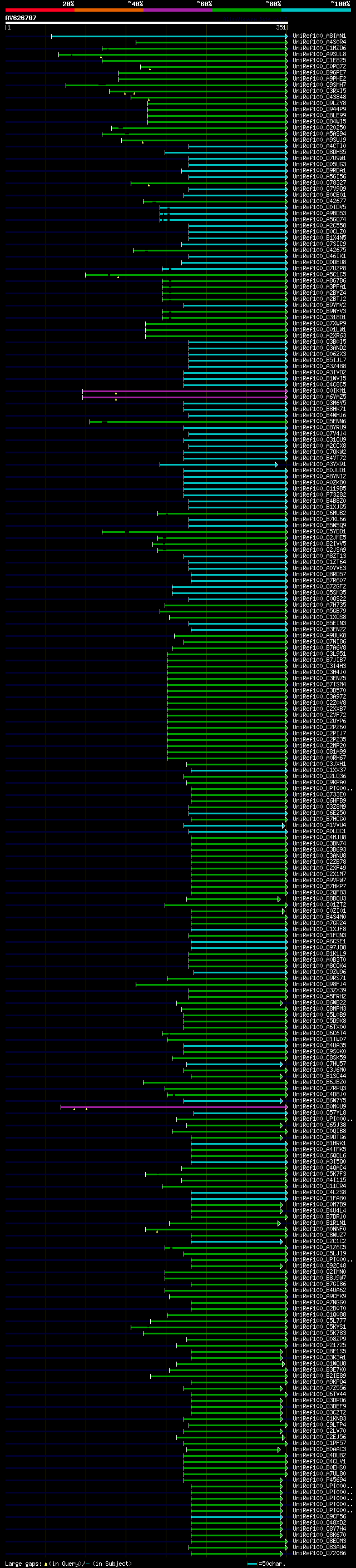Image resolution: width=356 pixels, height=1568 pixels.
Task: Click the magenta alignment bar for UniRef100_A6YAZ5
Action: [x=185, y=397]
